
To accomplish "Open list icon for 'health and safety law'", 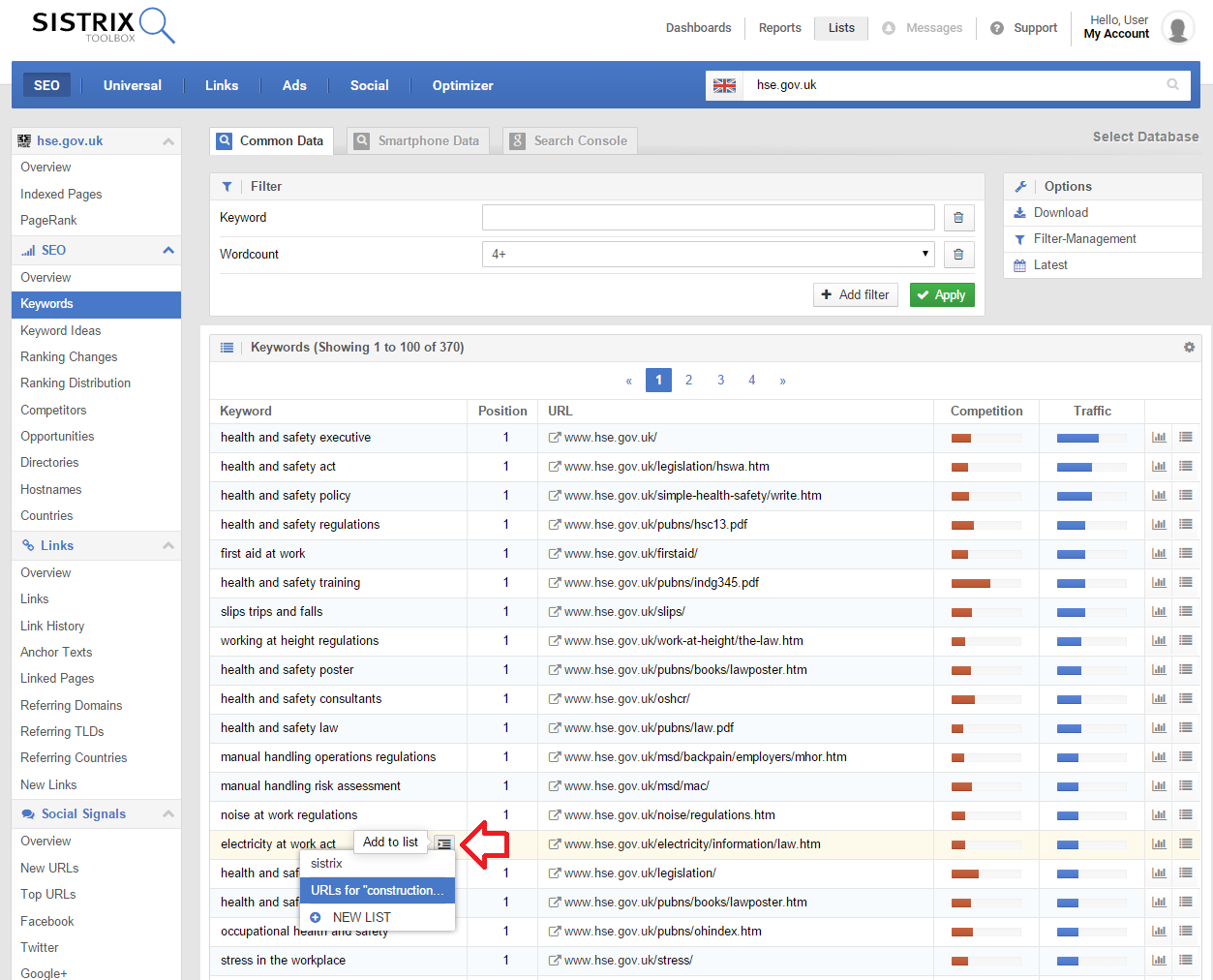I will click(x=1185, y=728).
